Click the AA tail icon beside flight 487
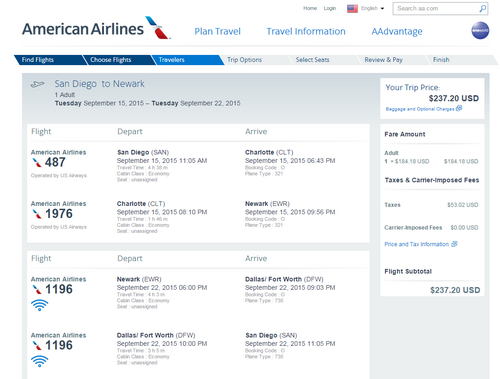This screenshot has width=500, height=379. (37, 162)
